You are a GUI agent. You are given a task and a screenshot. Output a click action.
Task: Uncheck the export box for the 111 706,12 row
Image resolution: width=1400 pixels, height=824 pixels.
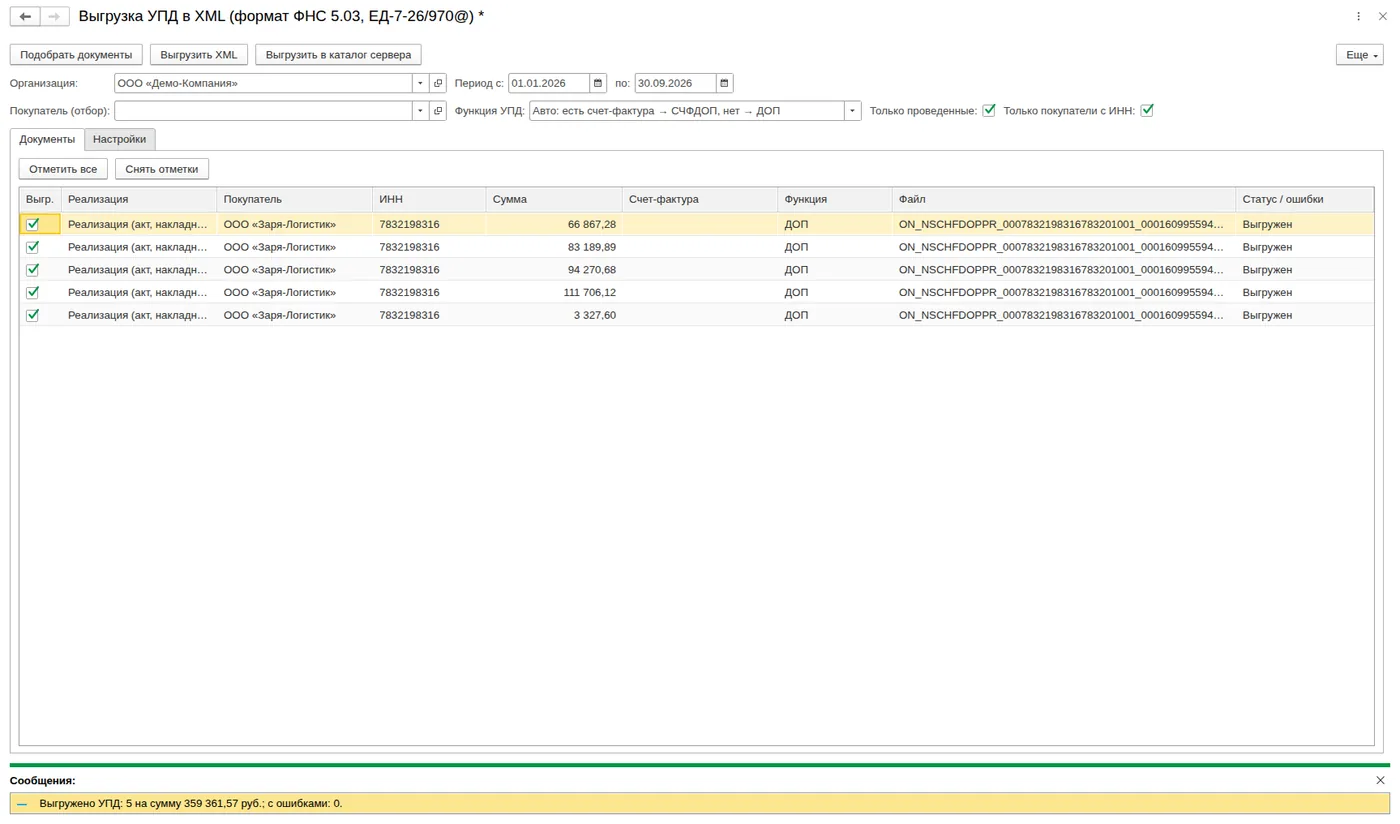click(33, 292)
